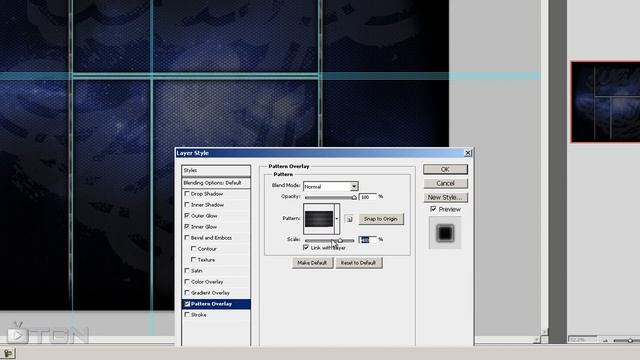Select the Gradient Overlay label
Screen dimensions: 640x360
210,293
